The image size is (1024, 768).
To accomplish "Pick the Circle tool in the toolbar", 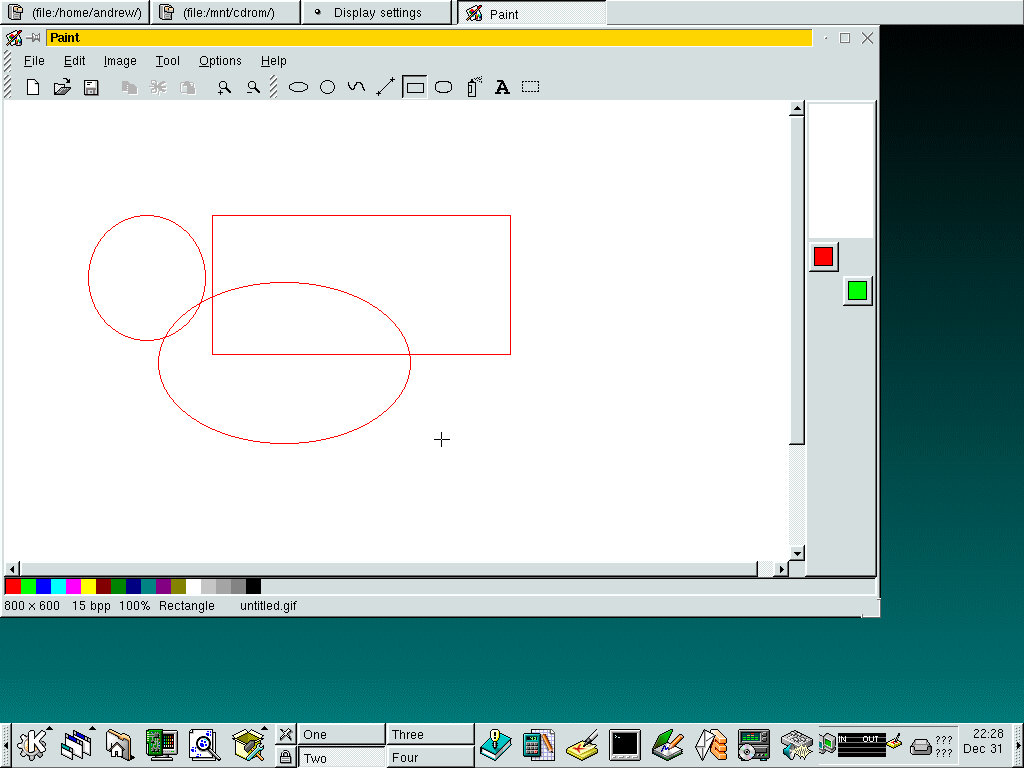I will click(x=327, y=87).
